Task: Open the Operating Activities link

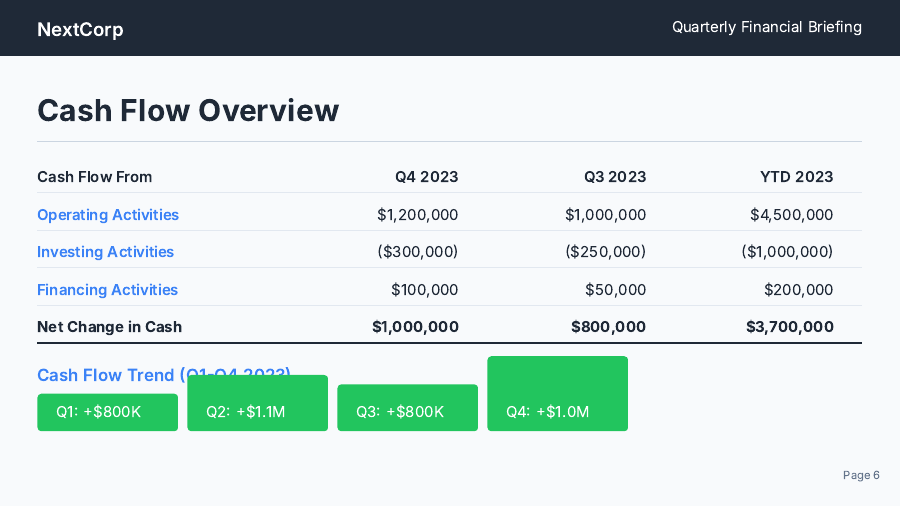Action: click(x=108, y=215)
